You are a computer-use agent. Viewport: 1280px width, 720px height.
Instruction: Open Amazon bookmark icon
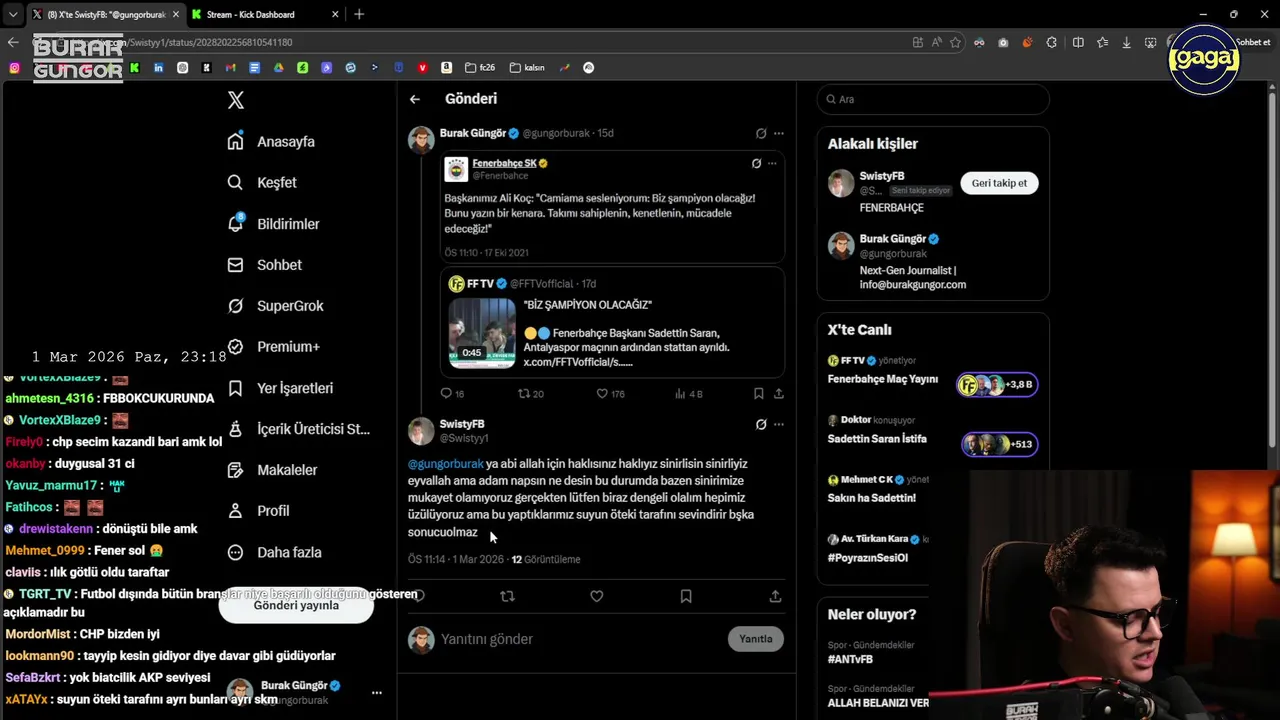tap(446, 68)
